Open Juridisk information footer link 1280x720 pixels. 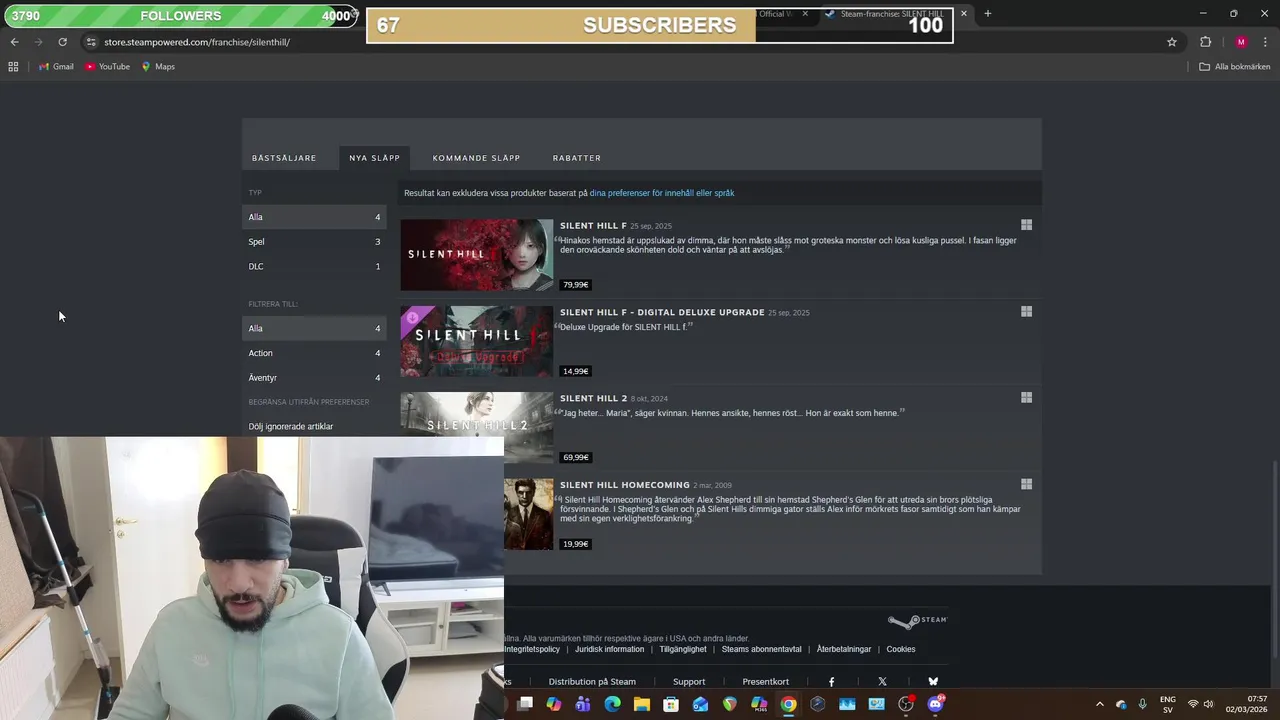point(609,649)
